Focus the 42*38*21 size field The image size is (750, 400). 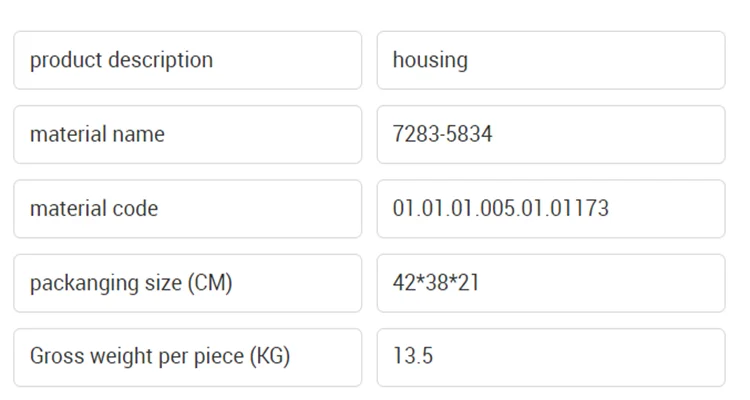(x=550, y=283)
